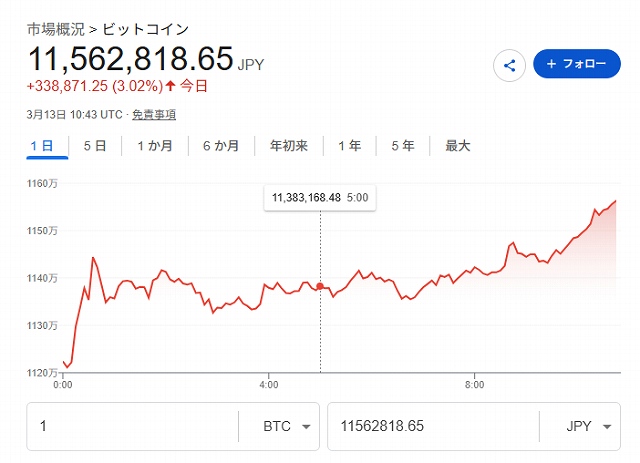This screenshot has height=463, width=640.
Task: View the 1年 price chart
Action: (x=349, y=146)
